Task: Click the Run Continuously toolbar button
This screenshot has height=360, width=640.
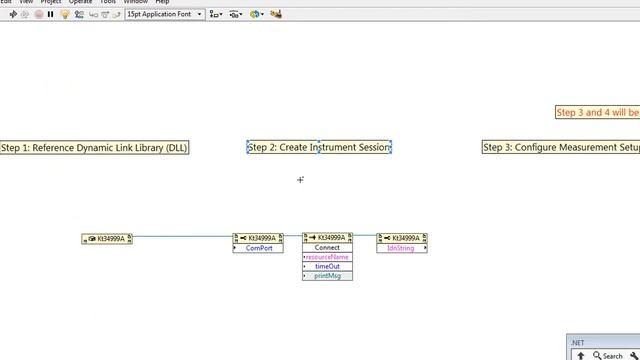Action: coord(25,14)
